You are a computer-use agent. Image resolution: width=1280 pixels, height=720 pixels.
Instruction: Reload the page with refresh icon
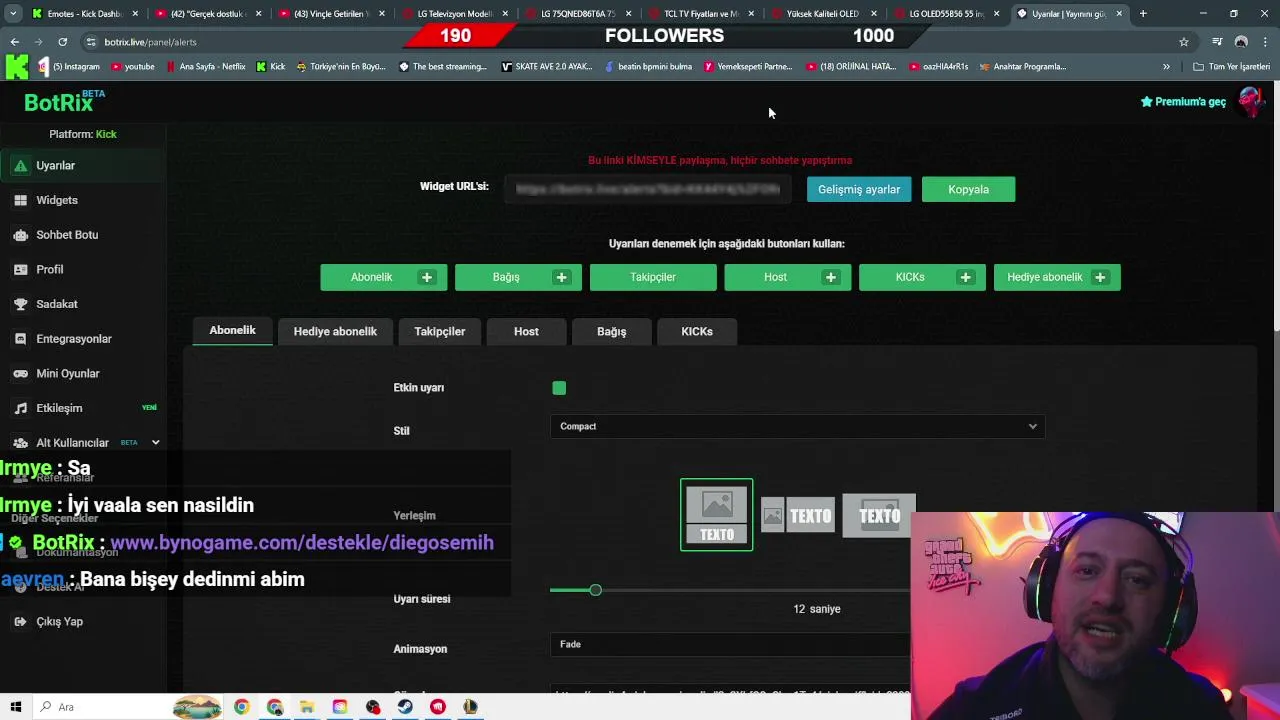pyautogui.click(x=62, y=42)
